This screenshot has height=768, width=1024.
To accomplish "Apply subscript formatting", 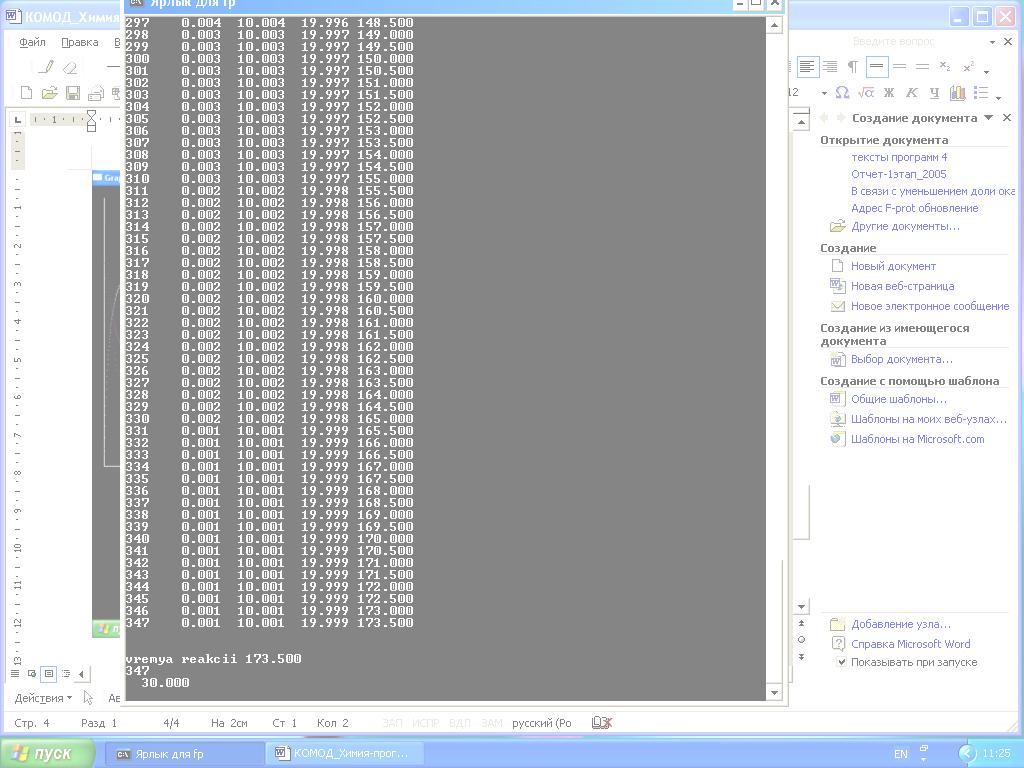I will [945, 67].
